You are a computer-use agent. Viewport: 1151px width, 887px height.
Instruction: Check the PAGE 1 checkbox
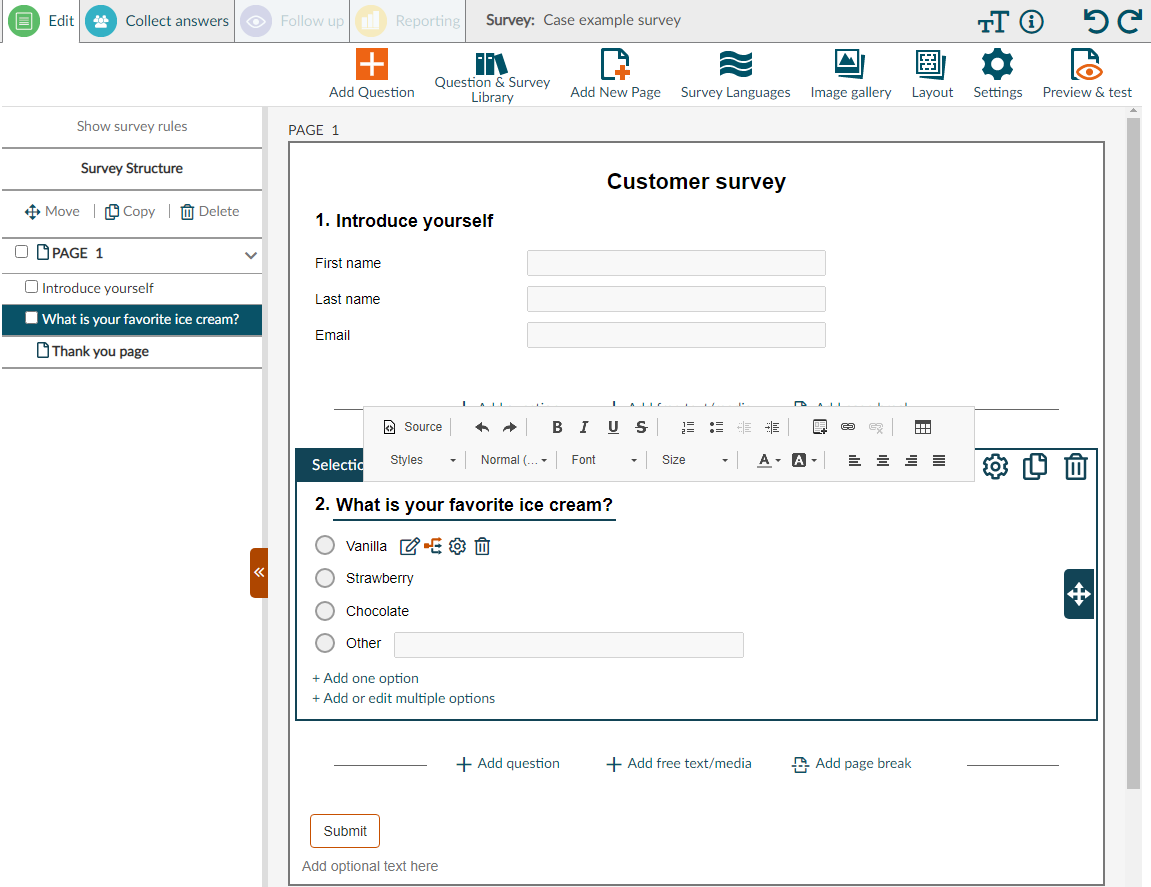[21, 252]
